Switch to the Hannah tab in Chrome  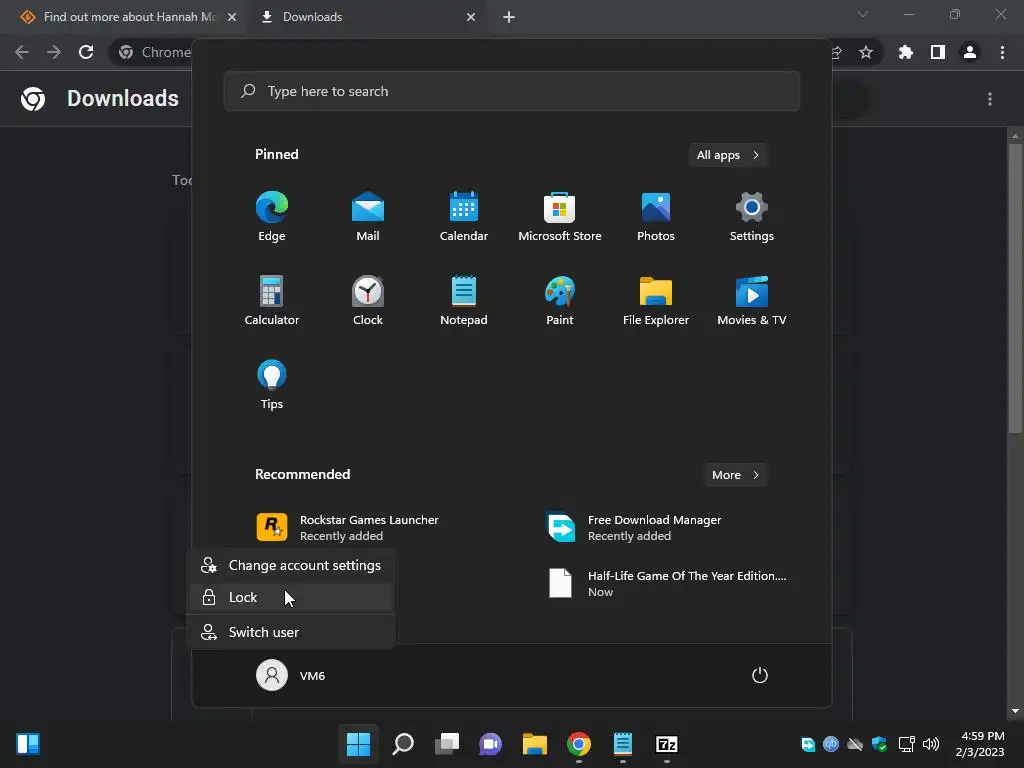tap(121, 17)
